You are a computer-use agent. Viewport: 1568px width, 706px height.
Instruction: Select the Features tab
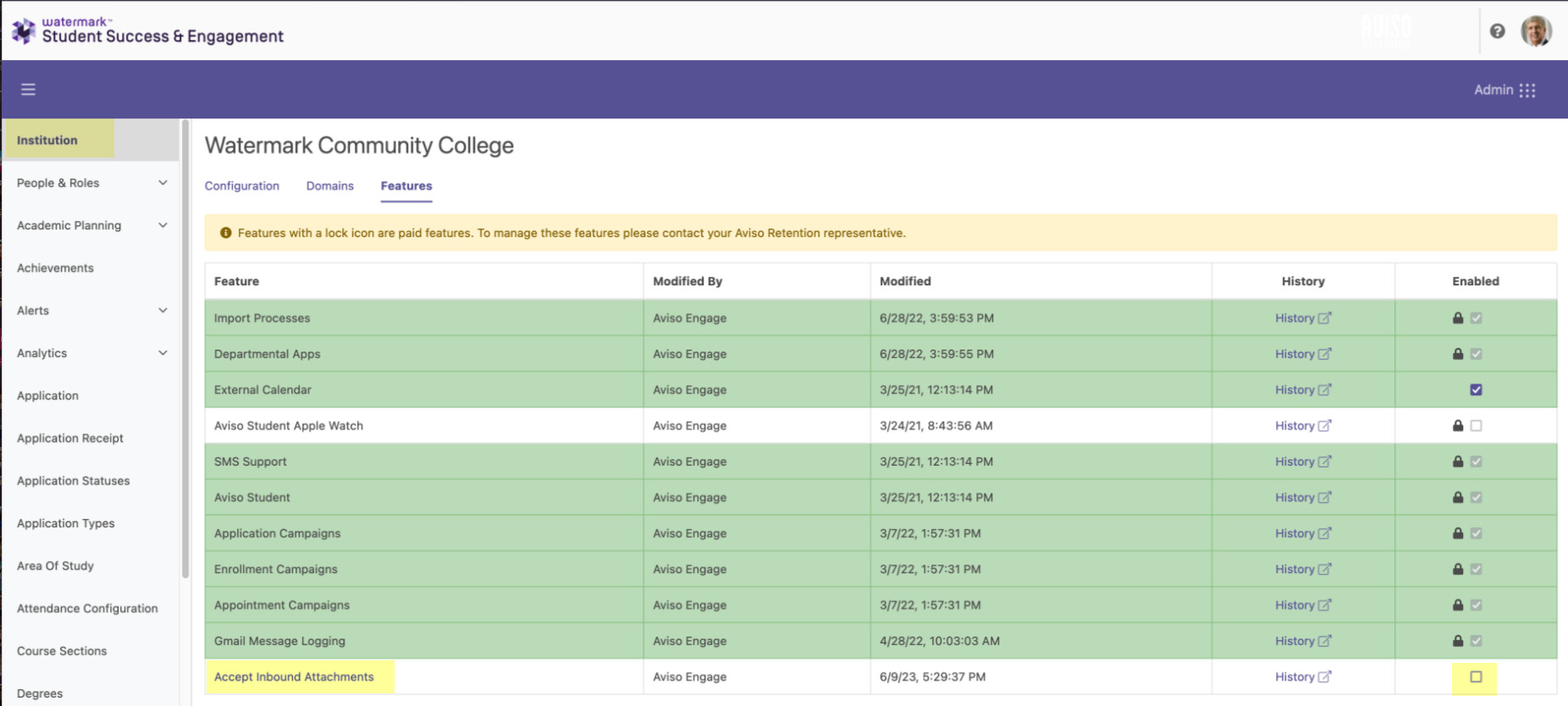coord(406,185)
